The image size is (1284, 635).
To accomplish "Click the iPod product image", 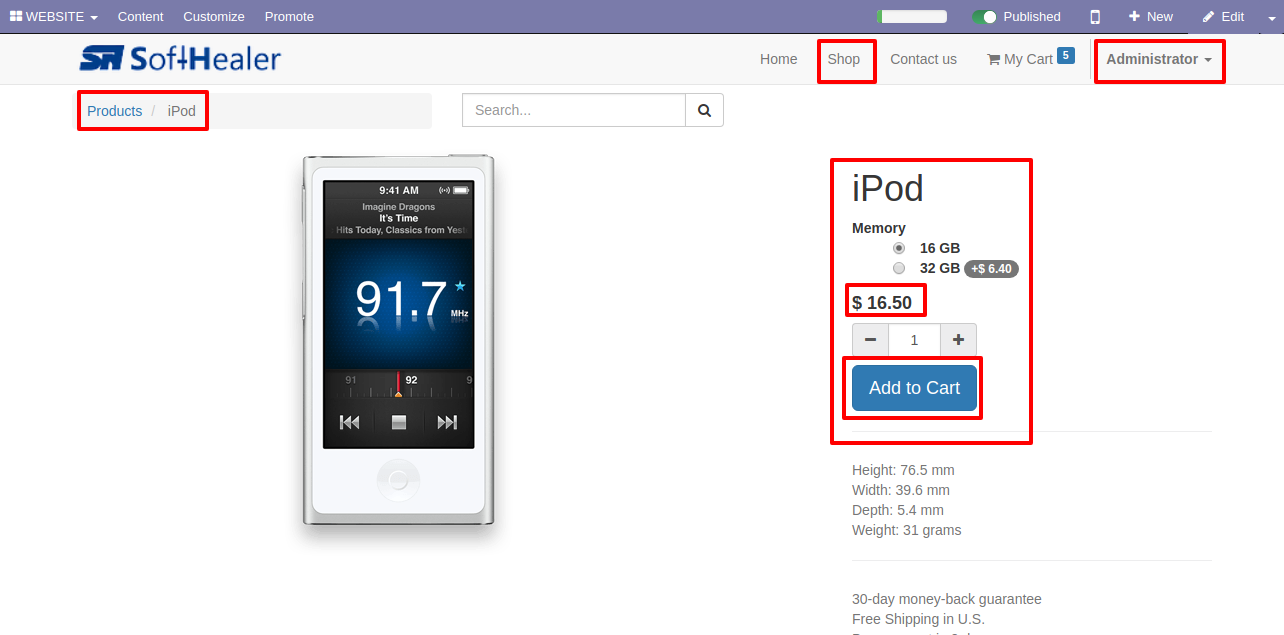I will 399,340.
